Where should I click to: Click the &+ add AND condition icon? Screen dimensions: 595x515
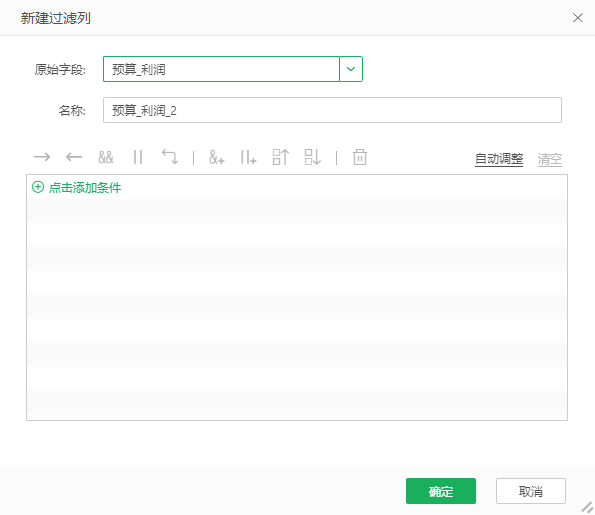tap(216, 157)
